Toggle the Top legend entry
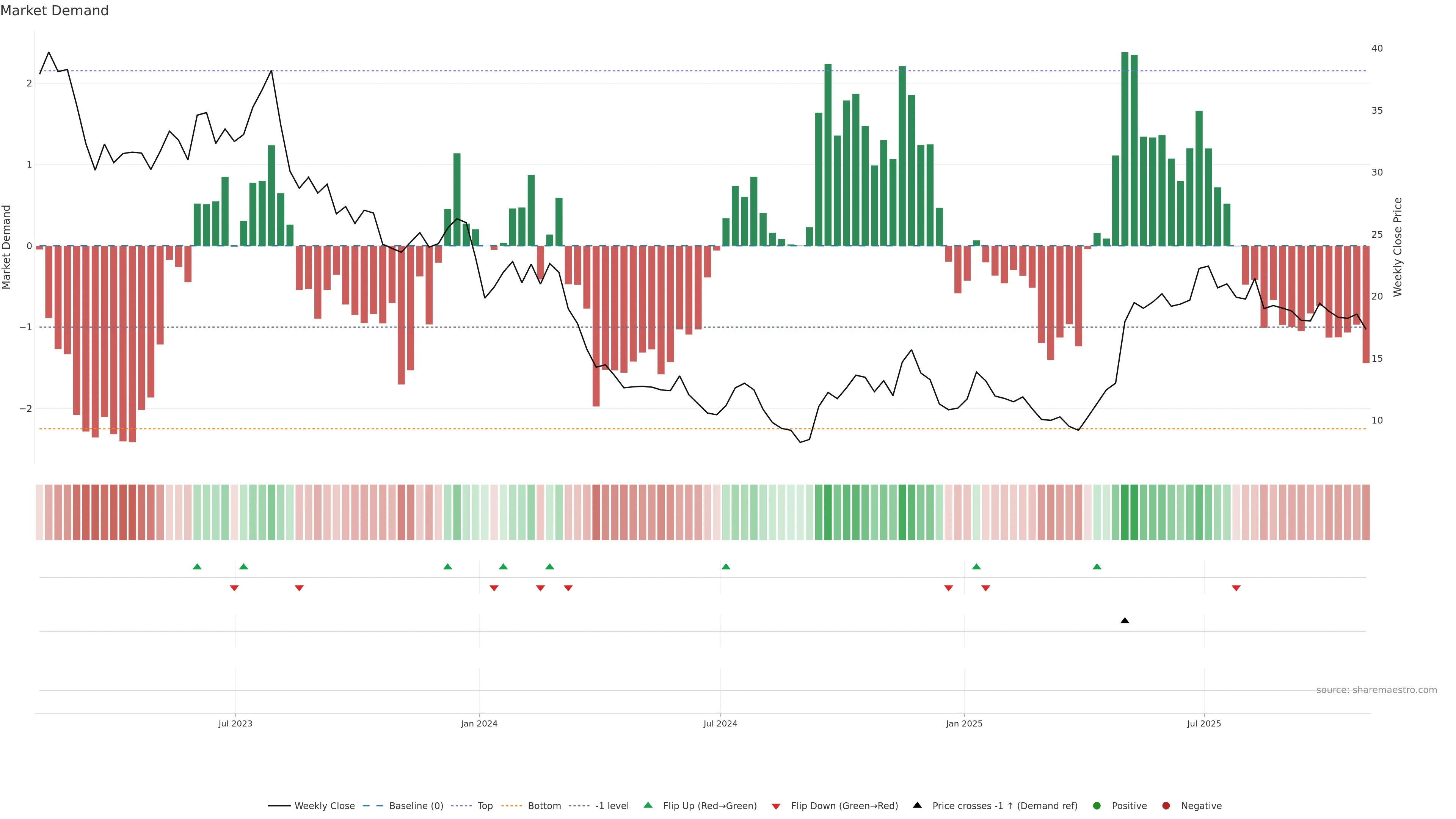The width and height of the screenshot is (1456, 819). coord(485,805)
